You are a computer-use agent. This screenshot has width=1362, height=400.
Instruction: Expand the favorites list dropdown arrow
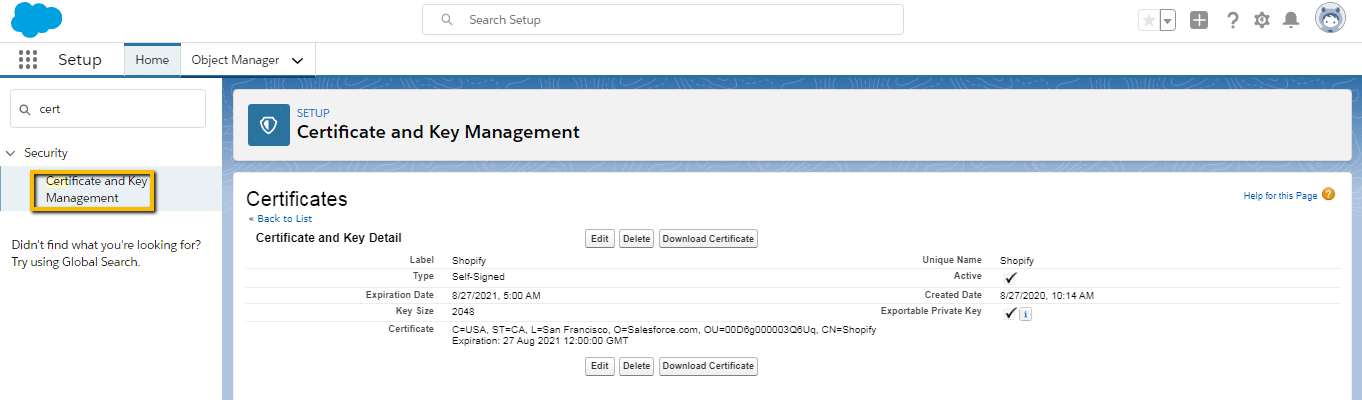[1167, 20]
